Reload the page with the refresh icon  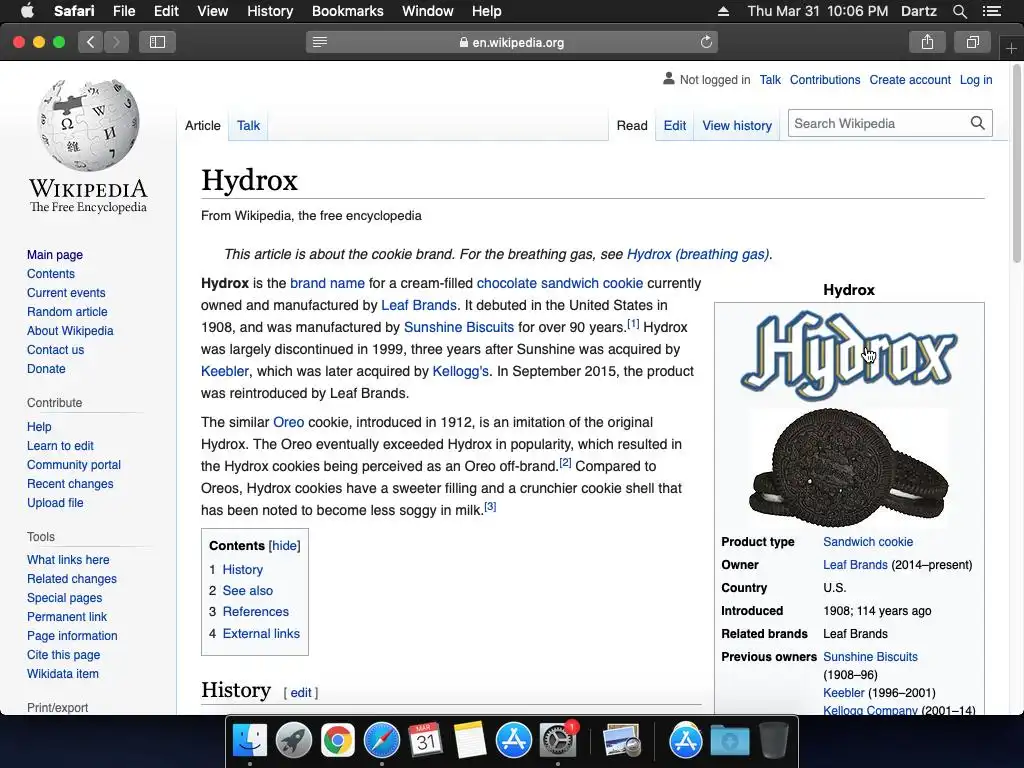tap(706, 42)
